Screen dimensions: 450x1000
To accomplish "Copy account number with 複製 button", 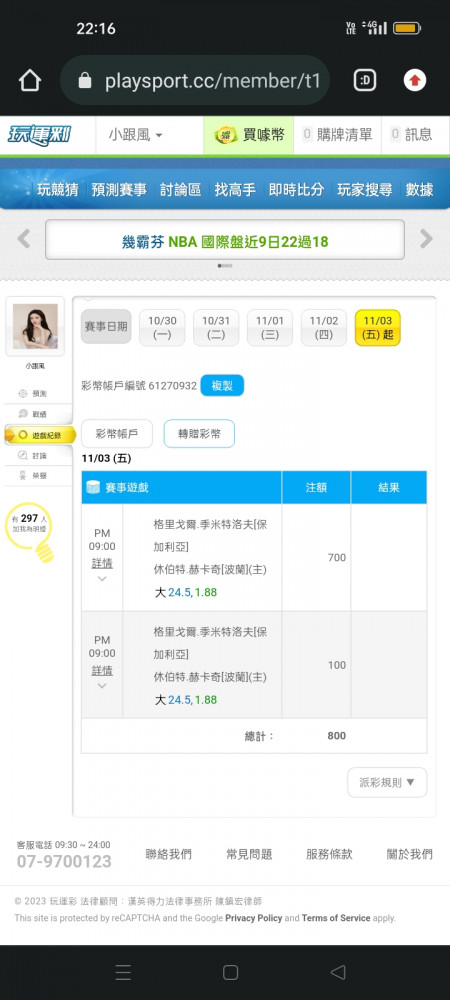I will 222,386.
